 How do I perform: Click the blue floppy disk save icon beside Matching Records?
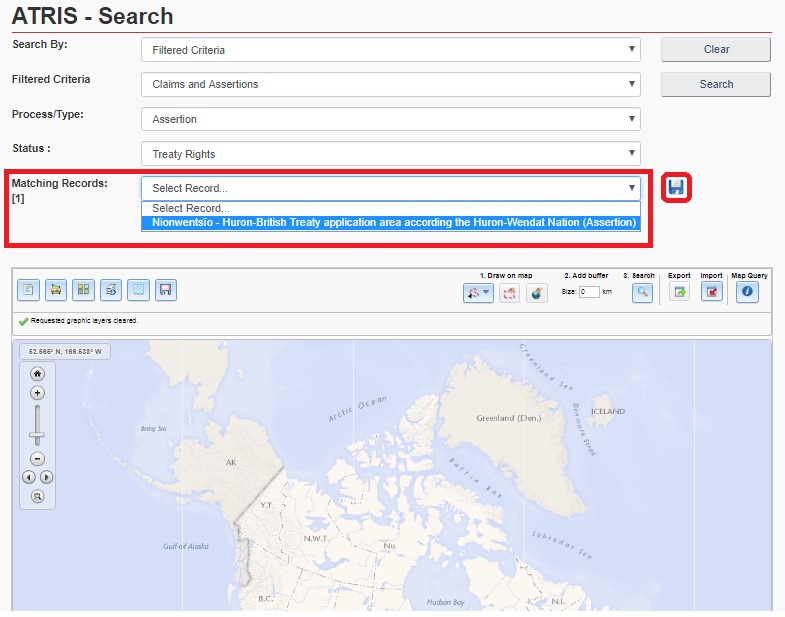pos(676,187)
